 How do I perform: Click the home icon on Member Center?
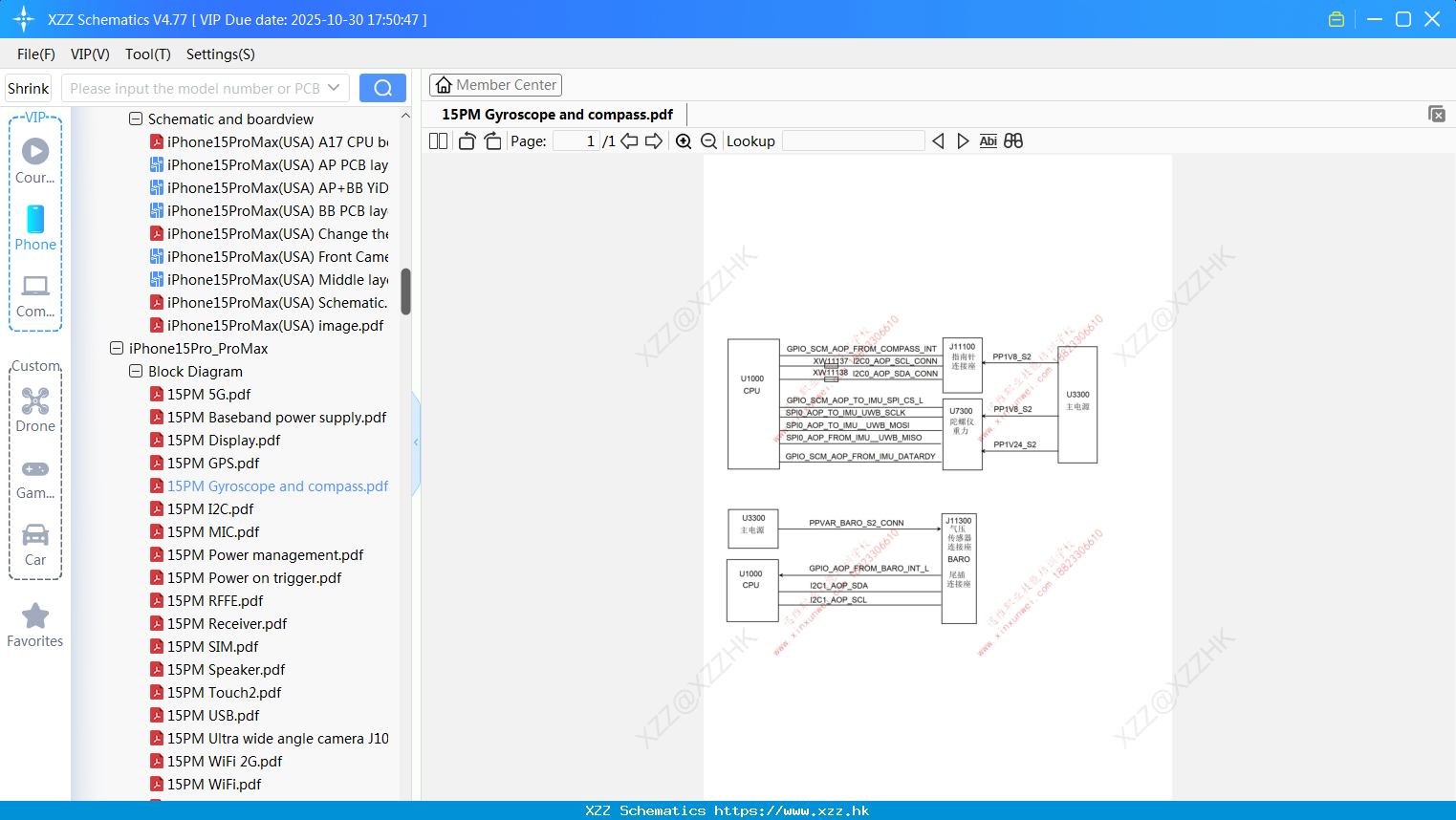pyautogui.click(x=444, y=85)
